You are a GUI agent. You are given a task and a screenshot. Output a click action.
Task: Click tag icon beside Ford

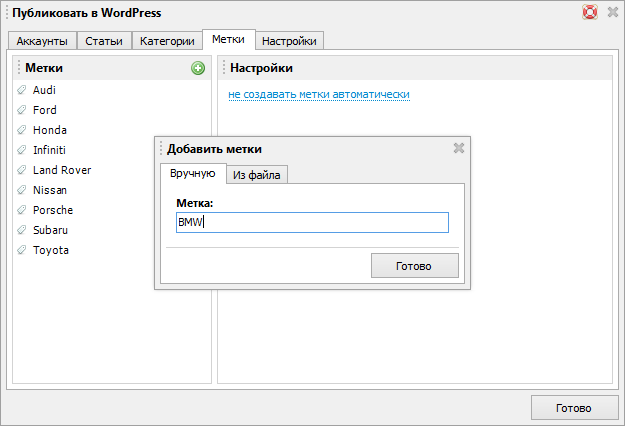tap(22, 110)
